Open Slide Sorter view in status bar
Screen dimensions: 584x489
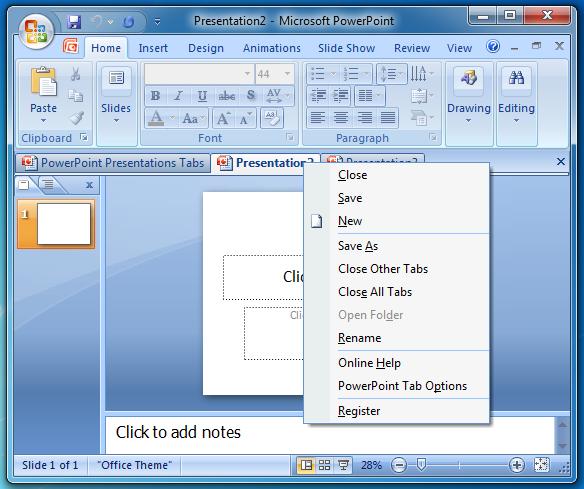324,465
